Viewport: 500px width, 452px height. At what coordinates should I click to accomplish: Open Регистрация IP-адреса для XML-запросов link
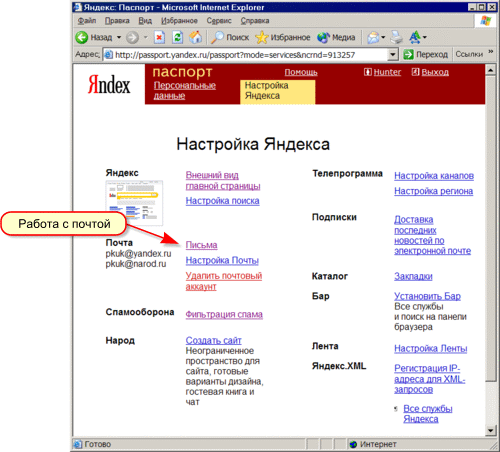(429, 379)
